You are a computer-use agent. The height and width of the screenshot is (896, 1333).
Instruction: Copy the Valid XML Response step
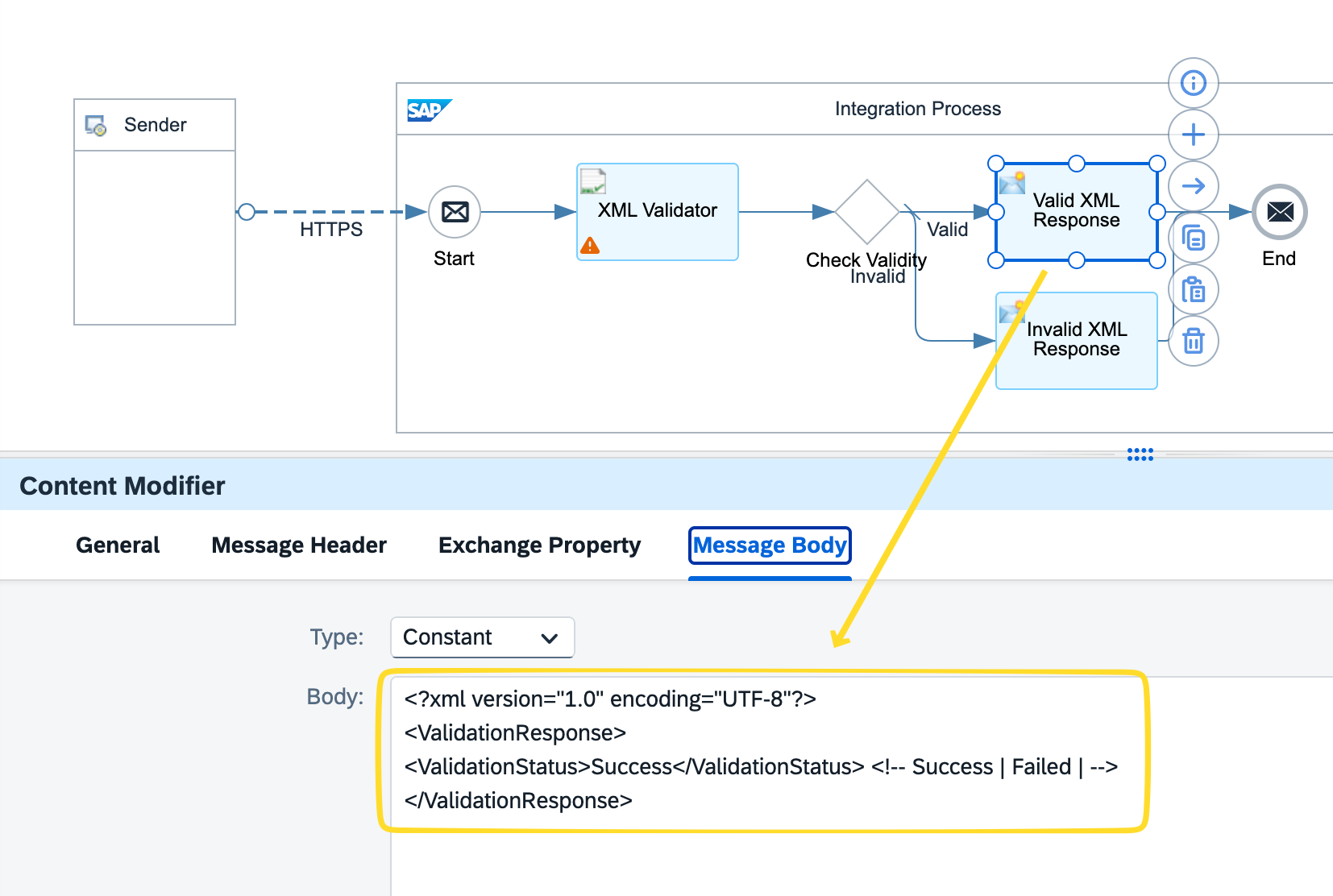1194,237
